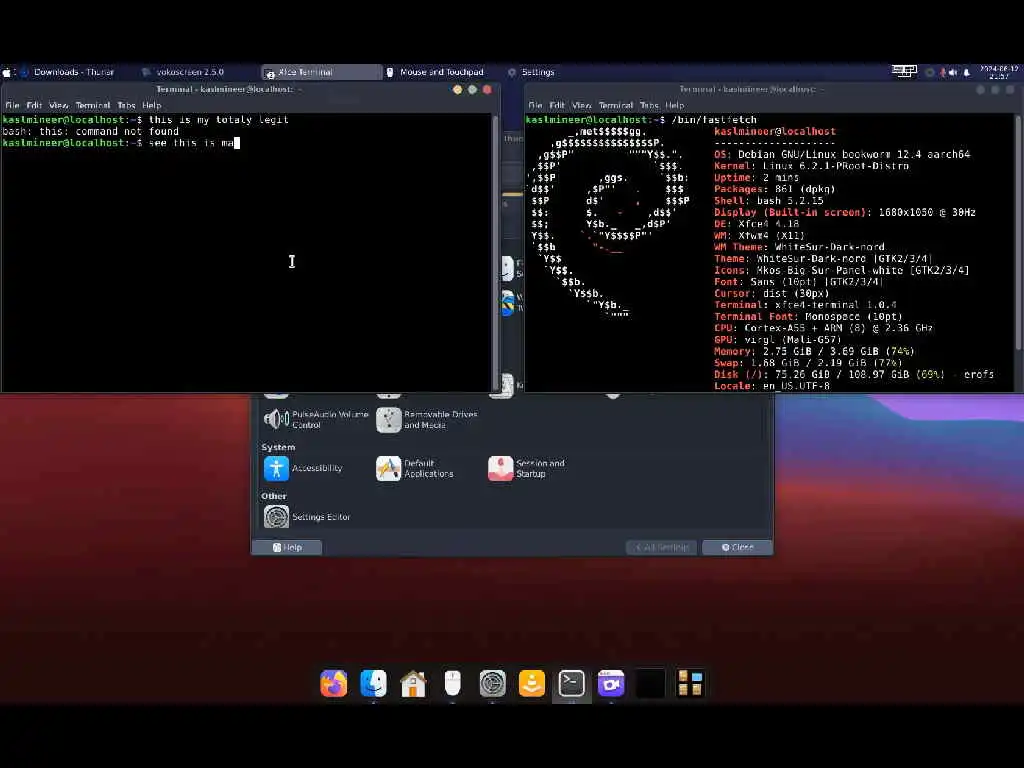Click the left terminal prompt 'see this is ma'
Image resolution: width=1024 pixels, height=768 pixels.
pos(191,142)
